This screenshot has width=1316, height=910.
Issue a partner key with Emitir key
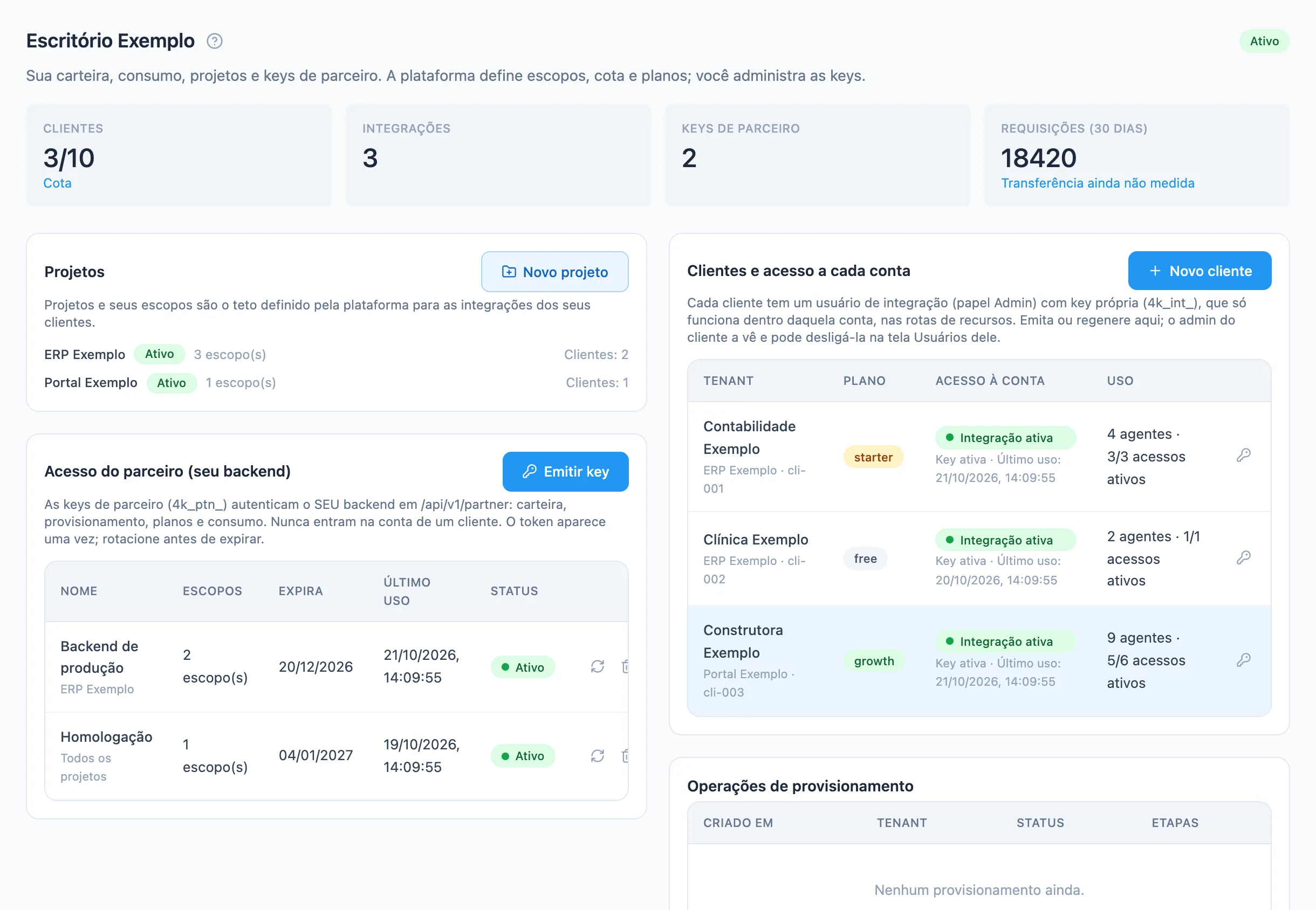(565, 472)
